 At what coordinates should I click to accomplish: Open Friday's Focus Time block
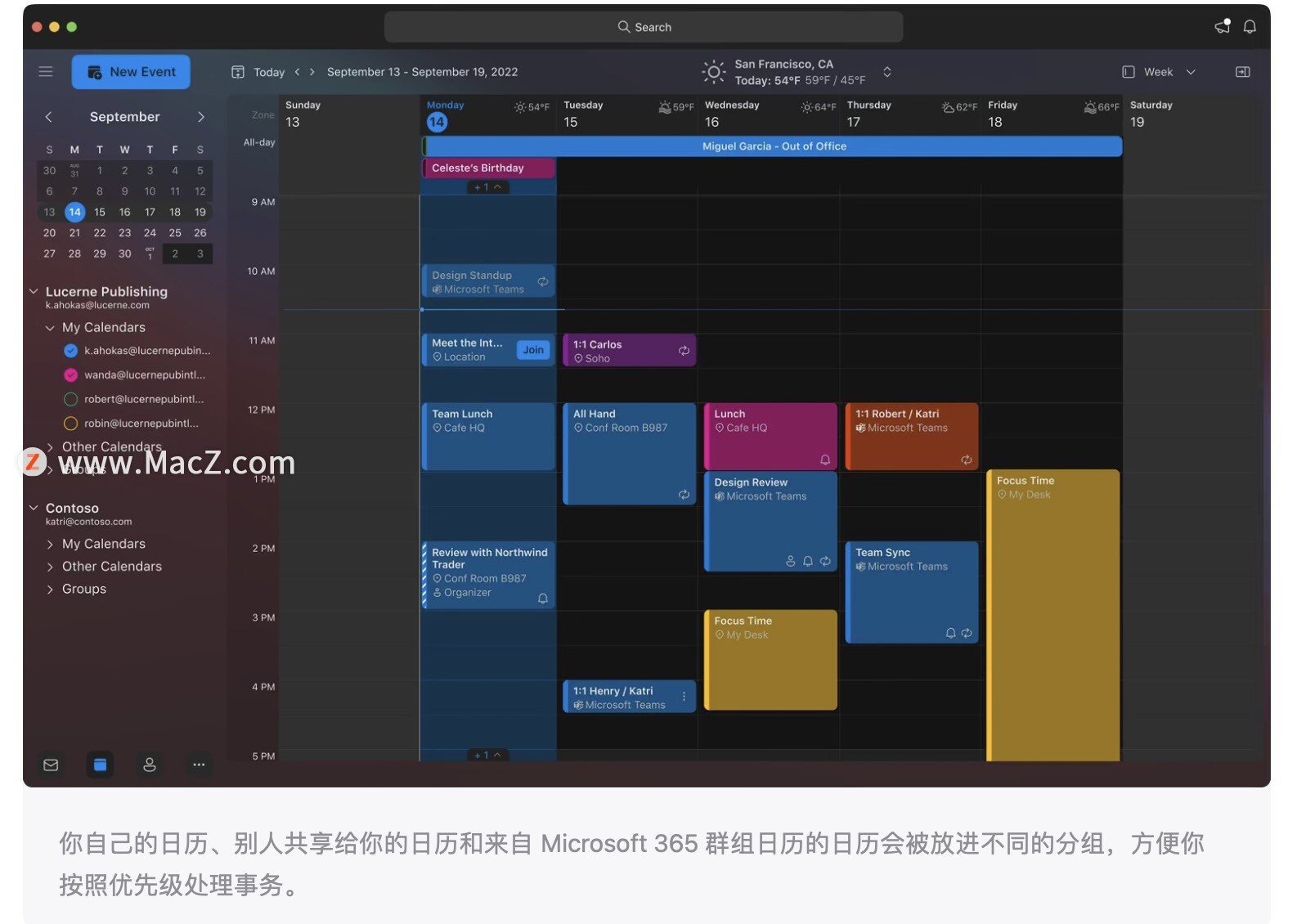point(1053,616)
